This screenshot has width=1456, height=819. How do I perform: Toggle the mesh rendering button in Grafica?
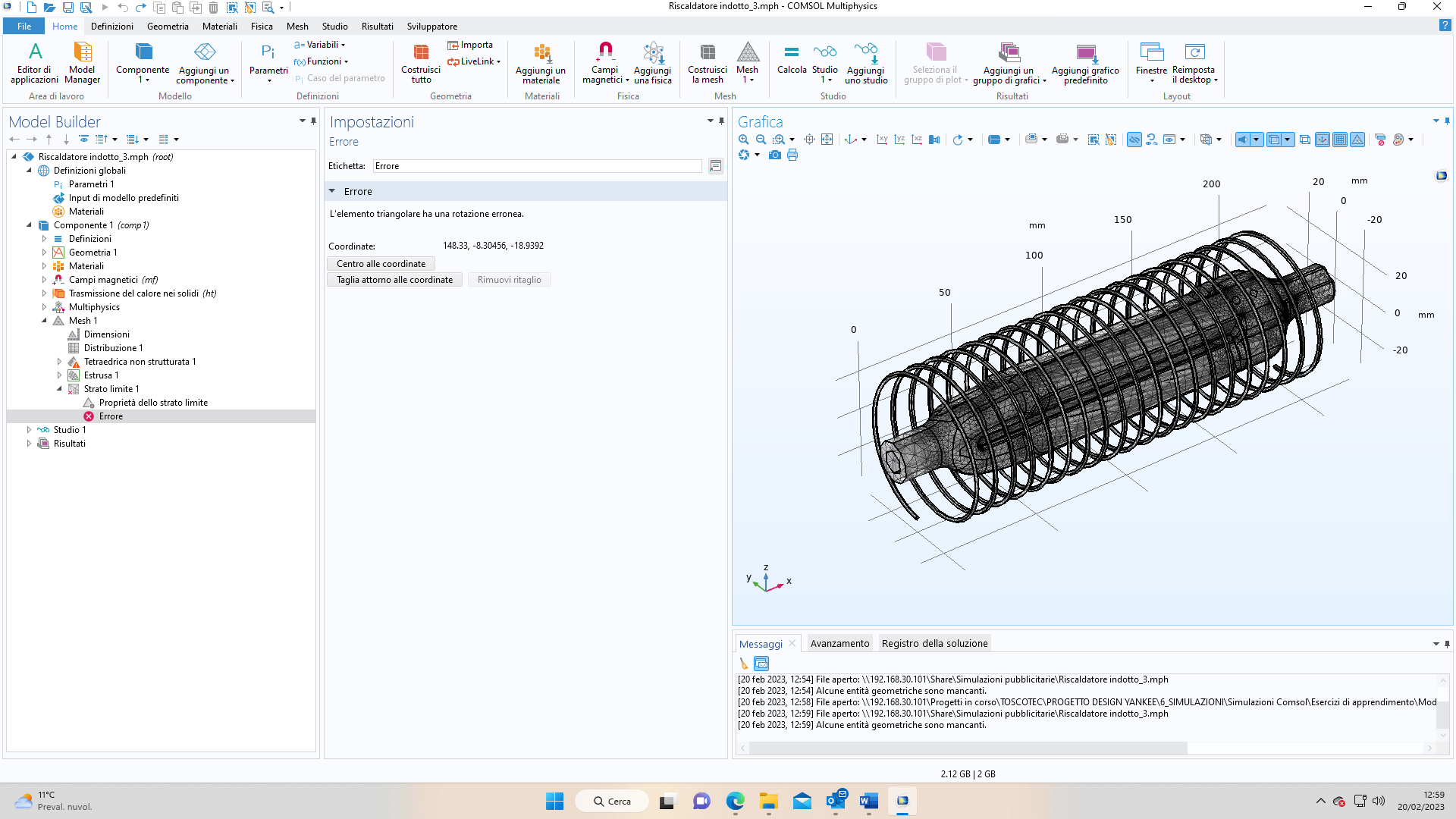1357,140
